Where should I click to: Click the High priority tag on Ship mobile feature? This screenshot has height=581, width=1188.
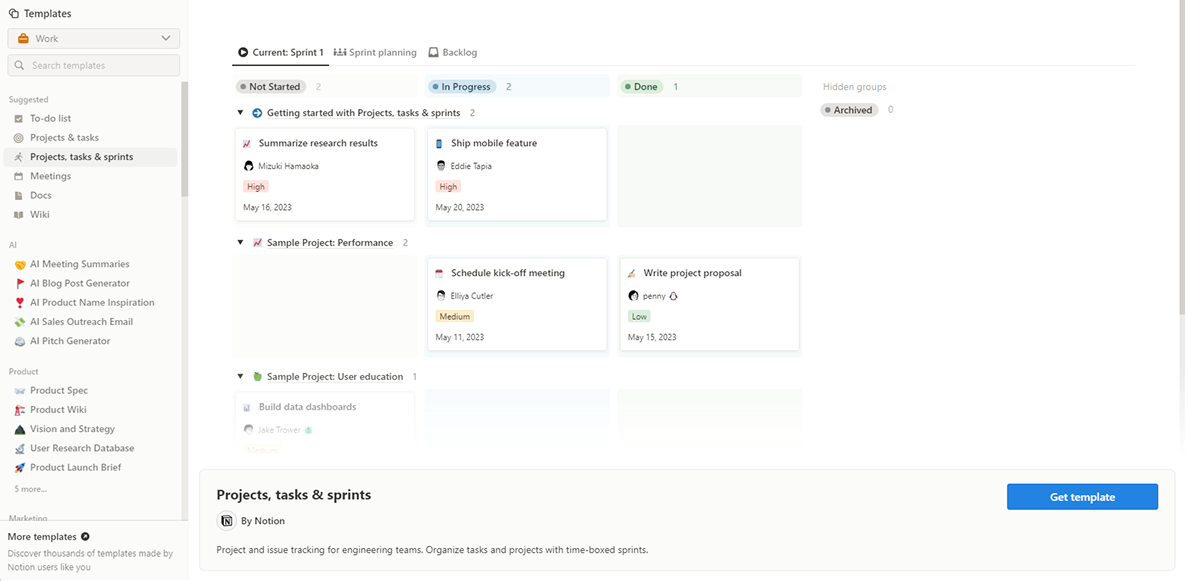448,187
